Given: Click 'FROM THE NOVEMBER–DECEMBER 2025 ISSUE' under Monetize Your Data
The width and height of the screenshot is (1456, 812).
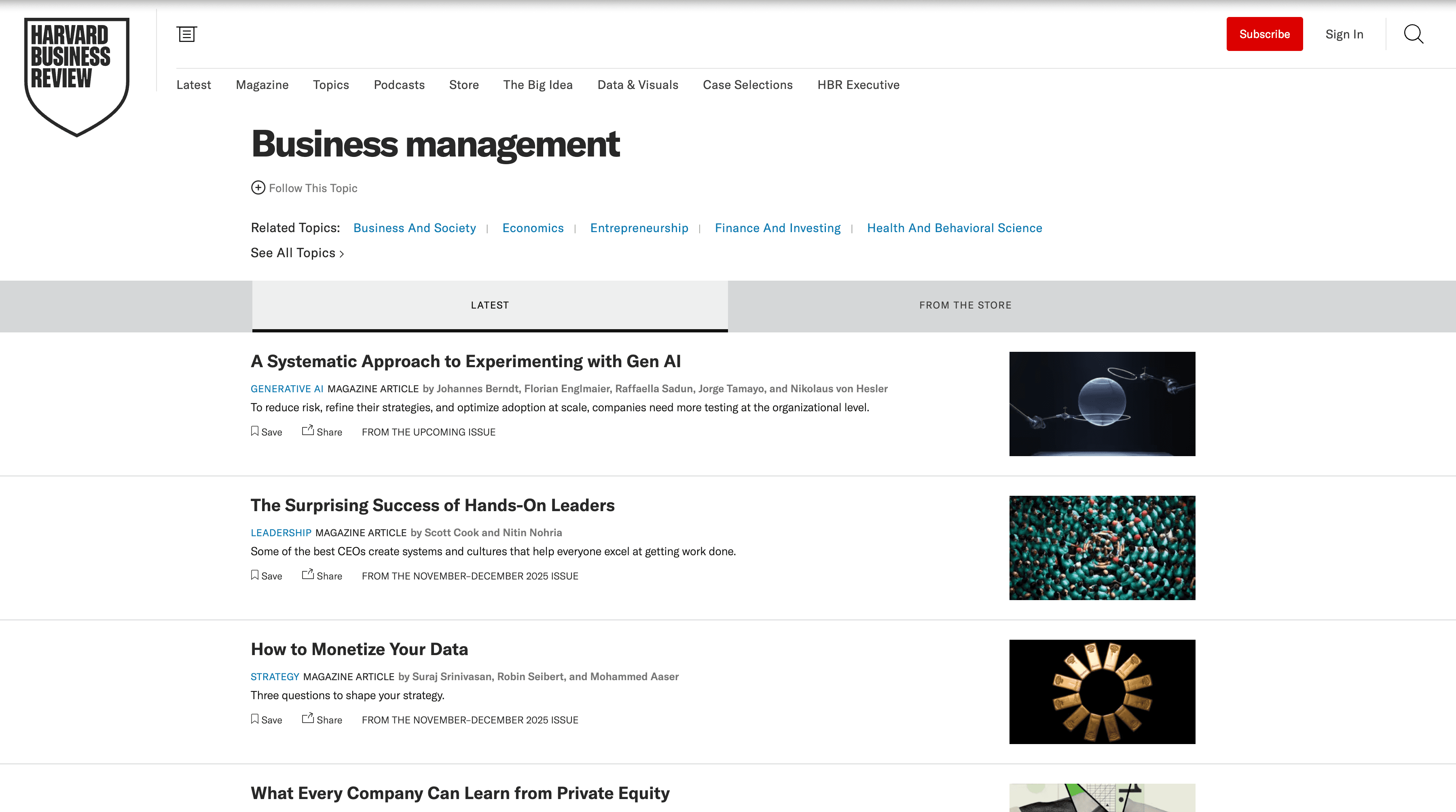Looking at the screenshot, I should 470,721.
